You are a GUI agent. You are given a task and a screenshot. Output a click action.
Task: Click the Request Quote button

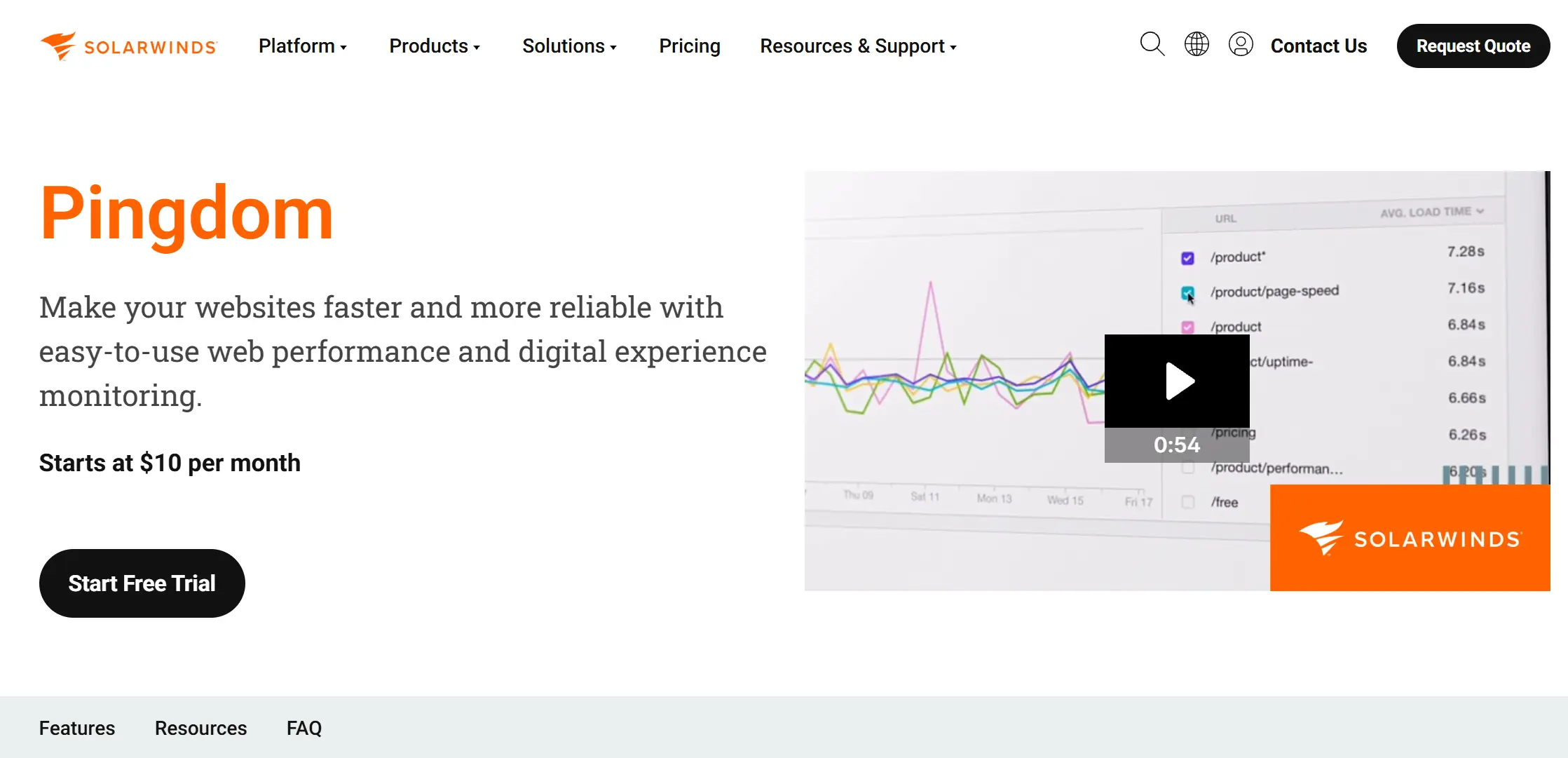pyautogui.click(x=1473, y=46)
